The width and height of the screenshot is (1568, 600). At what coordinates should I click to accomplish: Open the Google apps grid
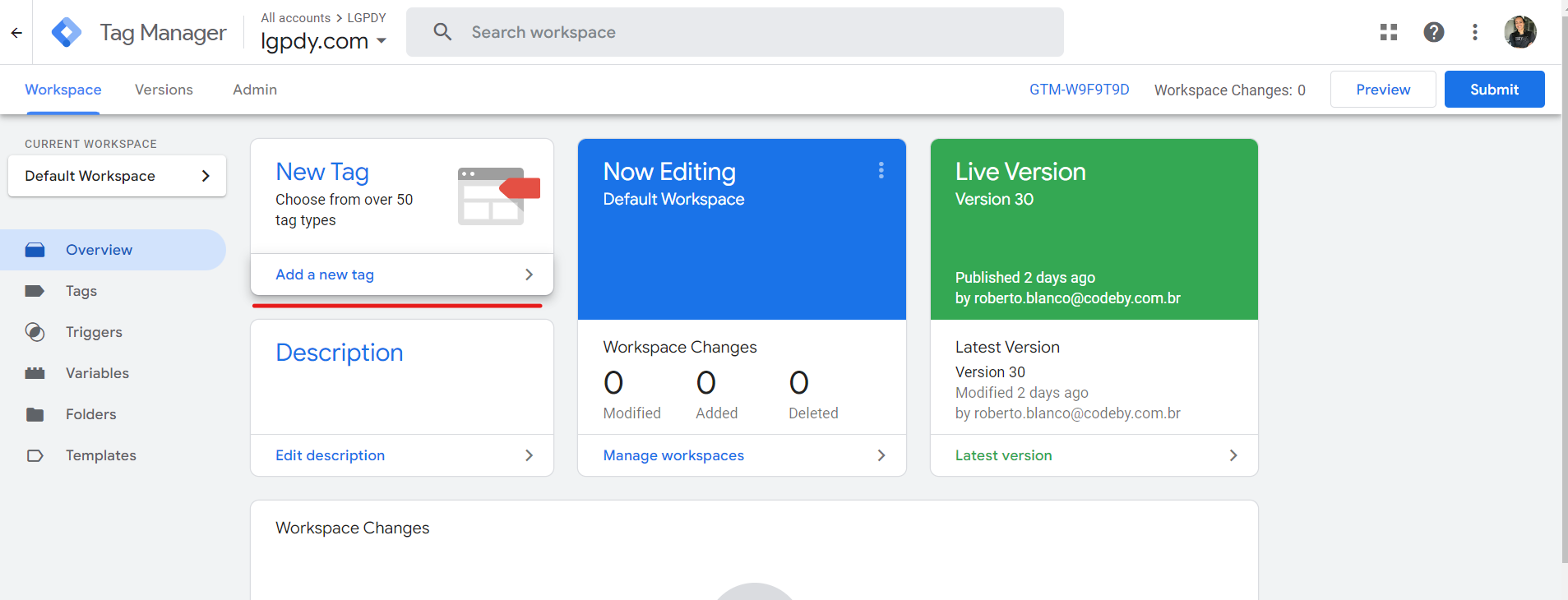point(1389,32)
